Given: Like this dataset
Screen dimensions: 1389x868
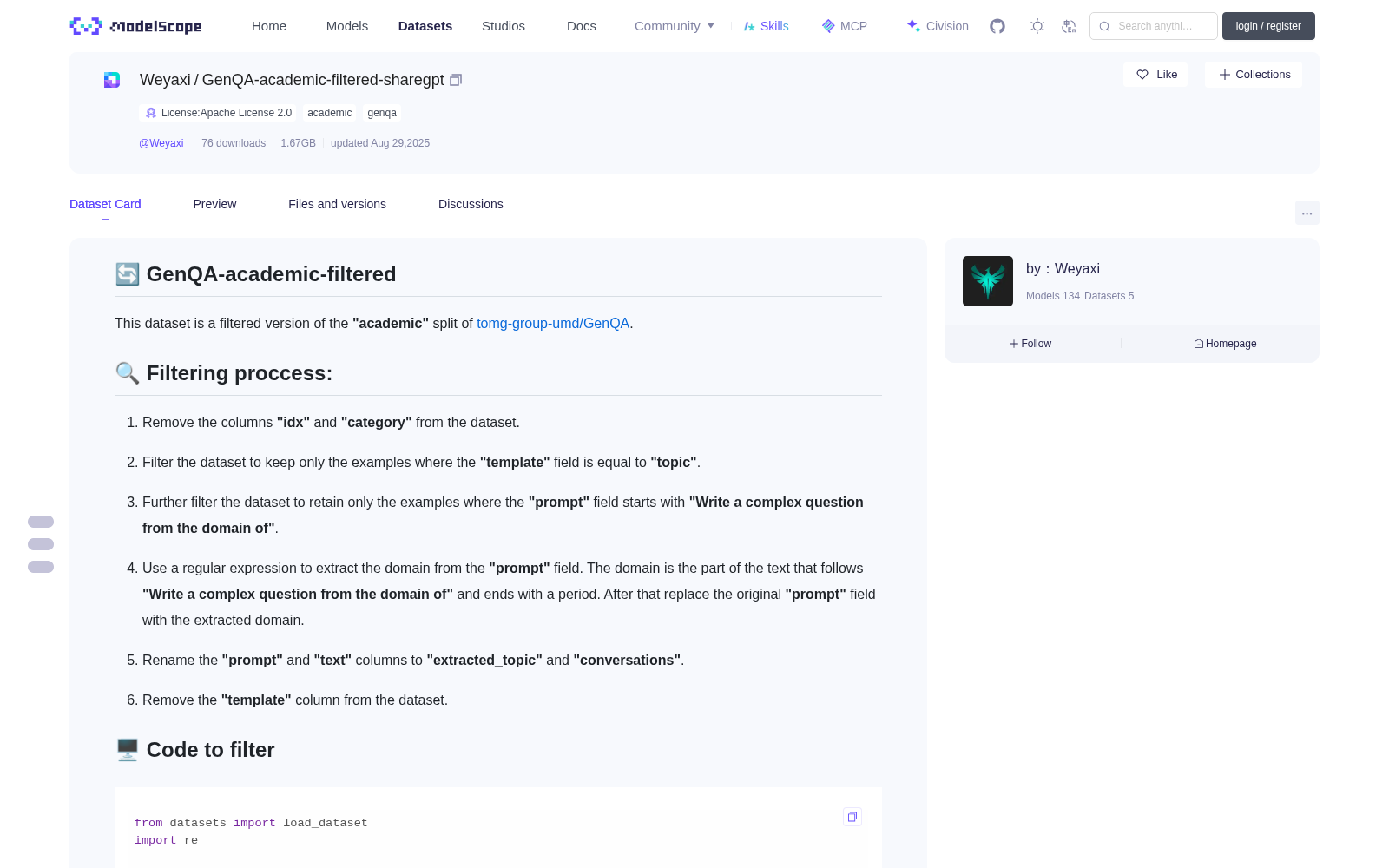Looking at the screenshot, I should [1156, 75].
